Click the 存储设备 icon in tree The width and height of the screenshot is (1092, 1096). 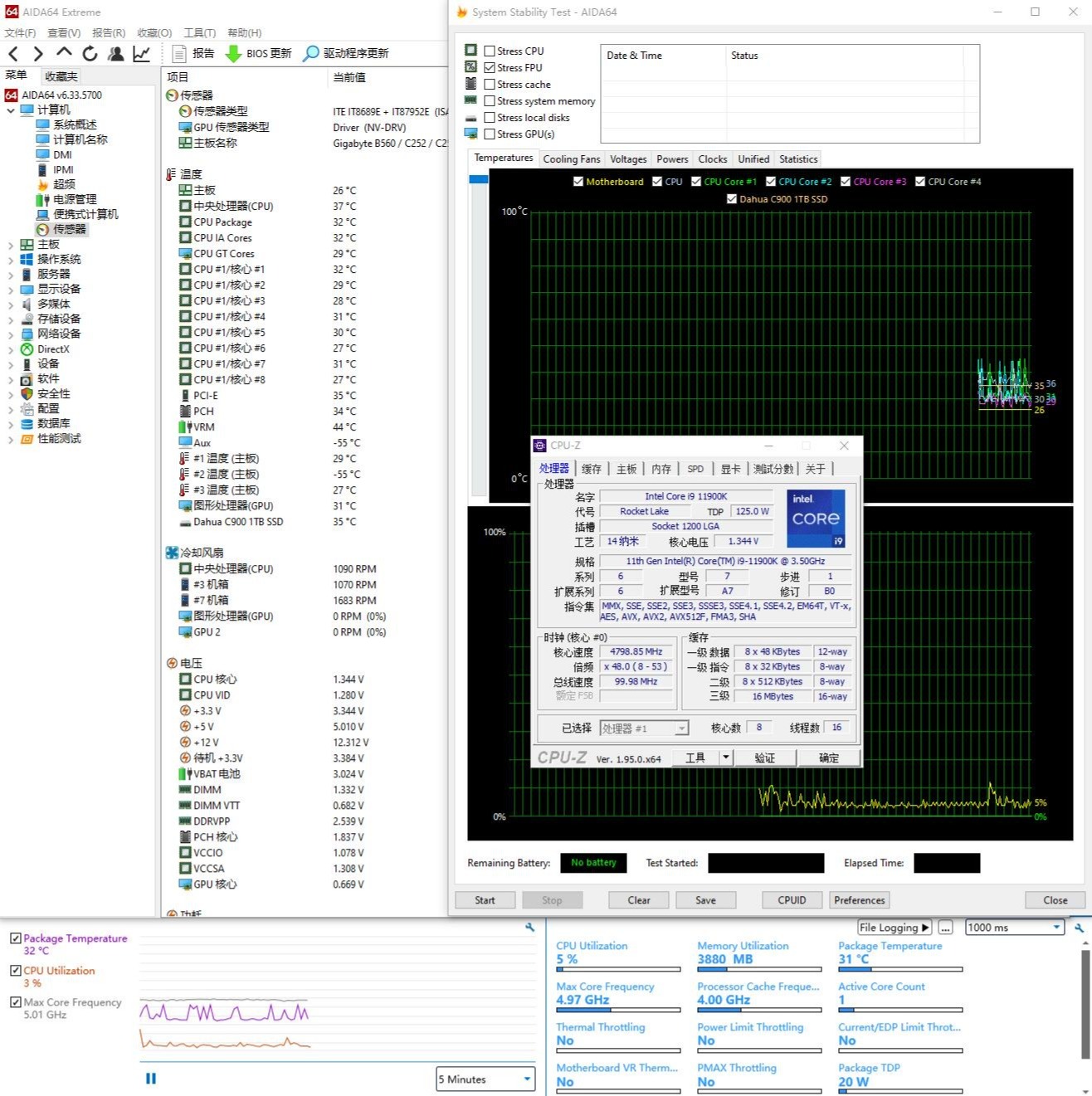point(27,319)
